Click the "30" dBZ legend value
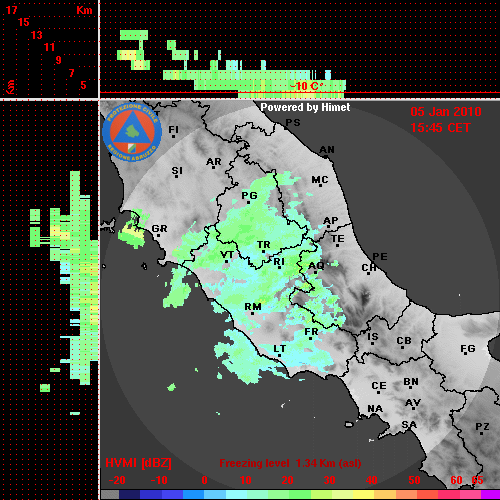The width and height of the screenshot is (500, 500). [x=330, y=480]
